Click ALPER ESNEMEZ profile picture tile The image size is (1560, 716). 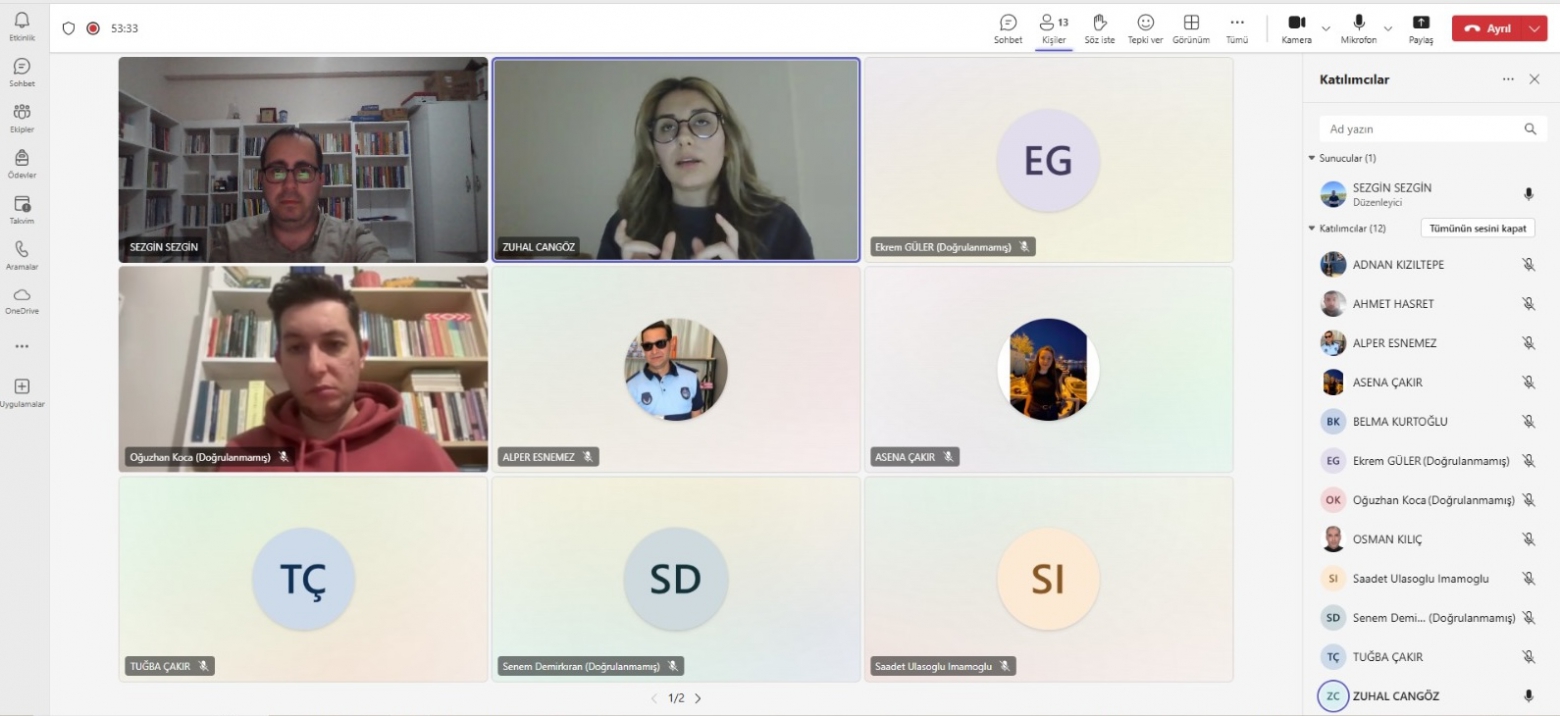click(x=676, y=369)
